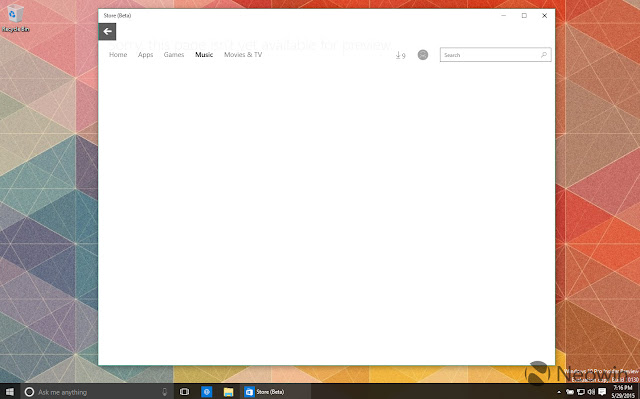The height and width of the screenshot is (399, 640).
Task: Maximize the Store (Beta) window
Action: click(x=524, y=16)
